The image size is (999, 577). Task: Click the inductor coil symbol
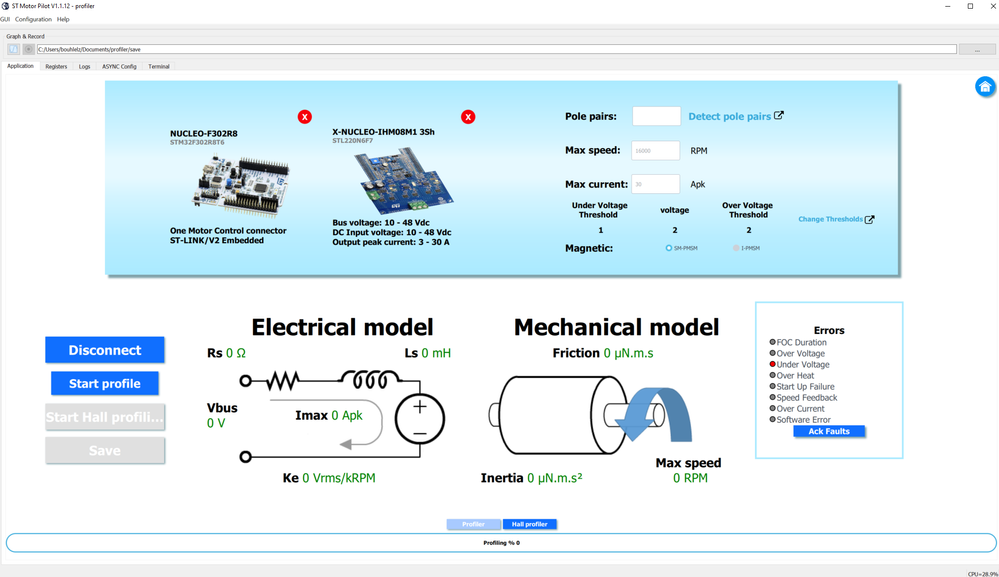[x=371, y=380]
